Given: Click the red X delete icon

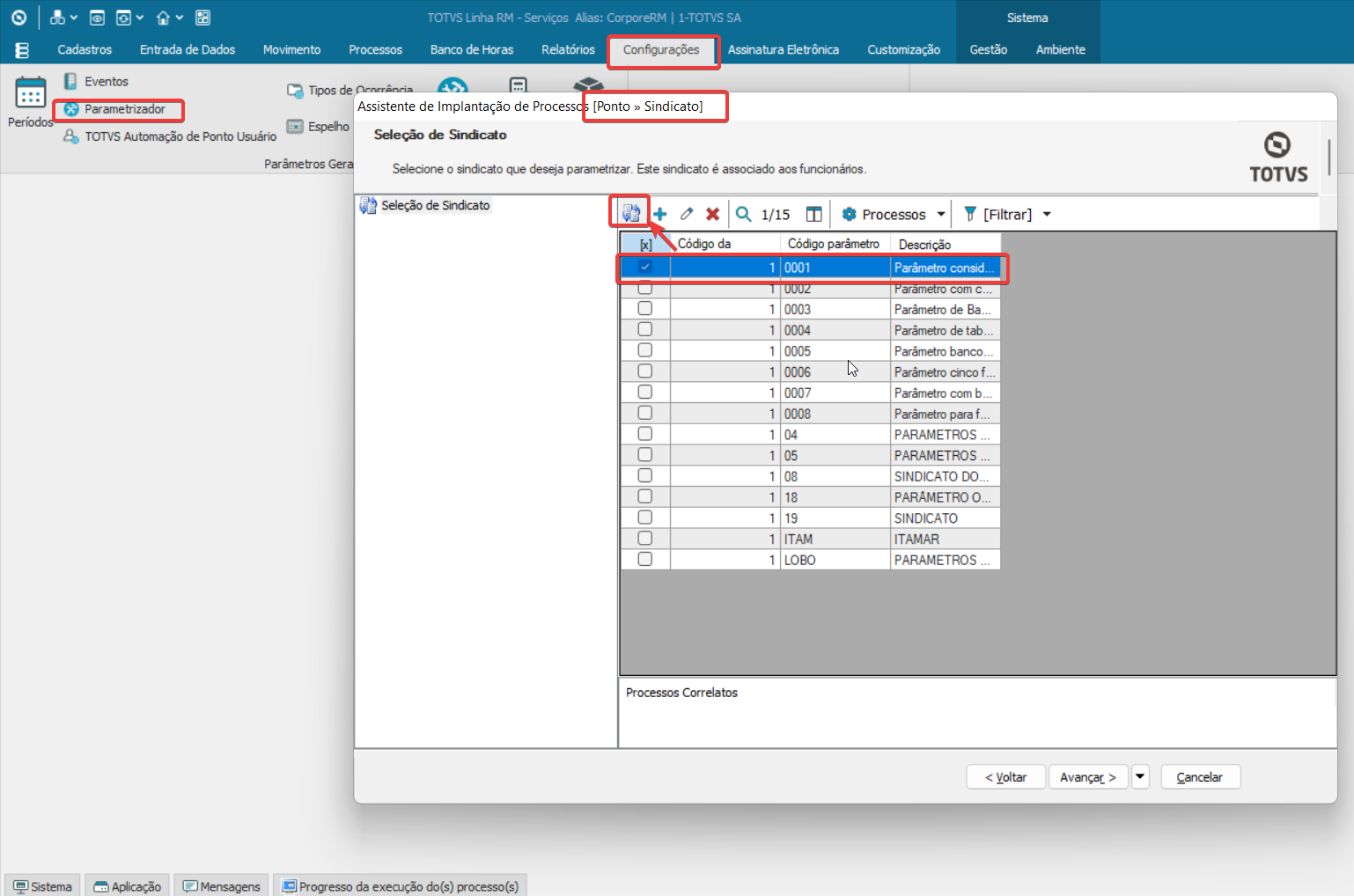Looking at the screenshot, I should [x=713, y=214].
